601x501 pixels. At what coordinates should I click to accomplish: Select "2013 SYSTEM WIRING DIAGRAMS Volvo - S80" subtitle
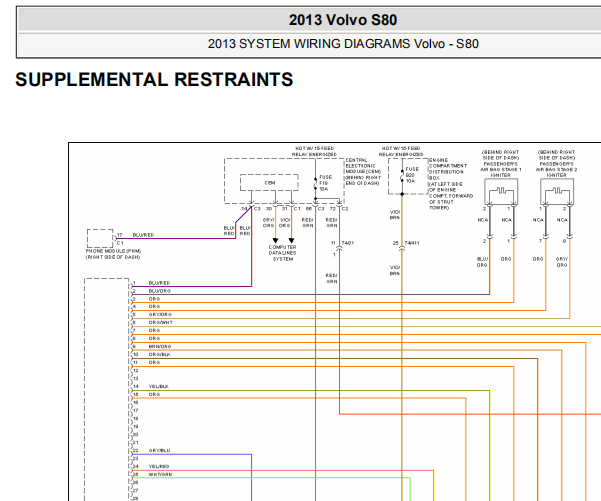343,44
